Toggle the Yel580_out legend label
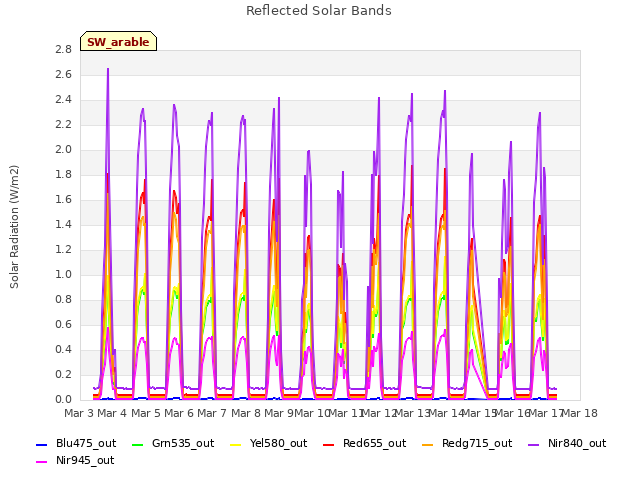This screenshot has height=480, width=640. coord(278,444)
